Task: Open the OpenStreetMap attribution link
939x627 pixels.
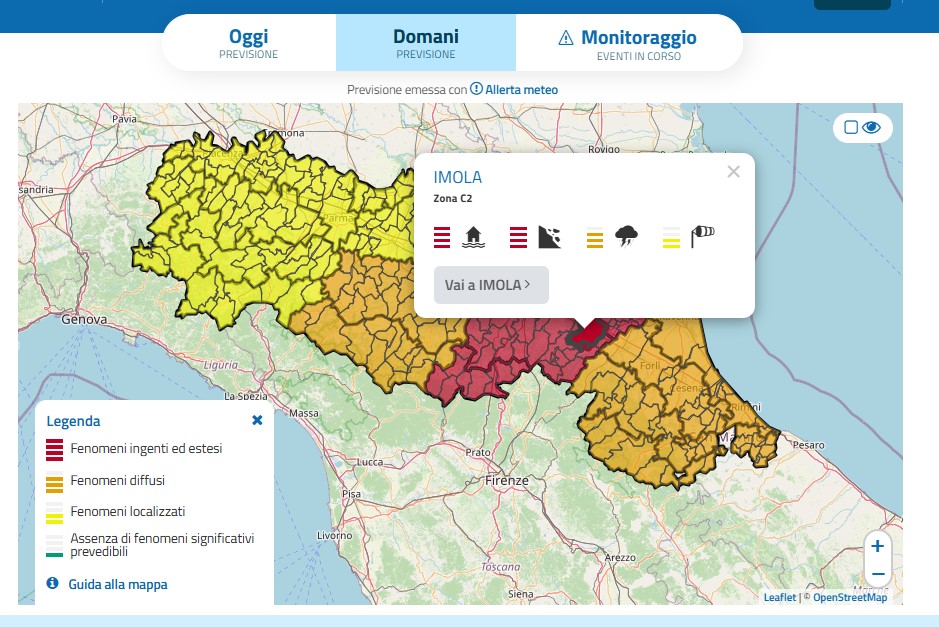Action: (x=850, y=597)
